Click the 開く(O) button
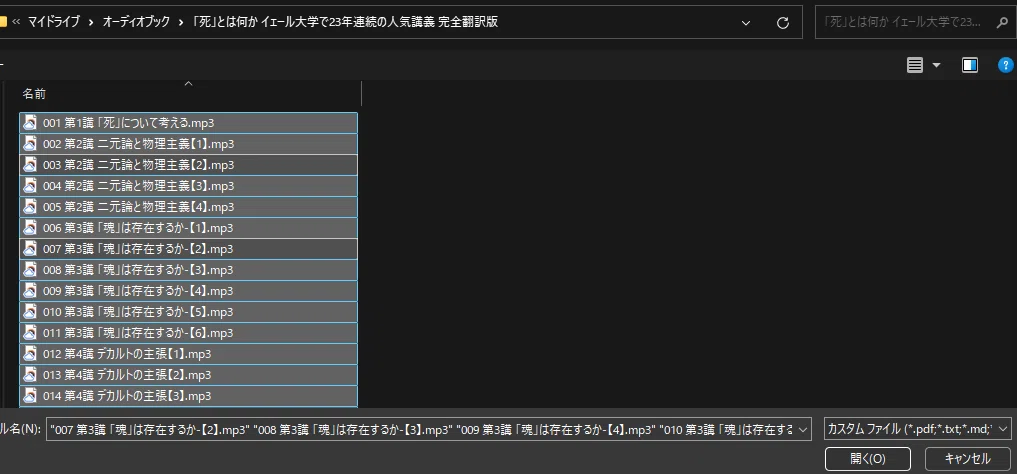The image size is (1017, 474). 868,459
